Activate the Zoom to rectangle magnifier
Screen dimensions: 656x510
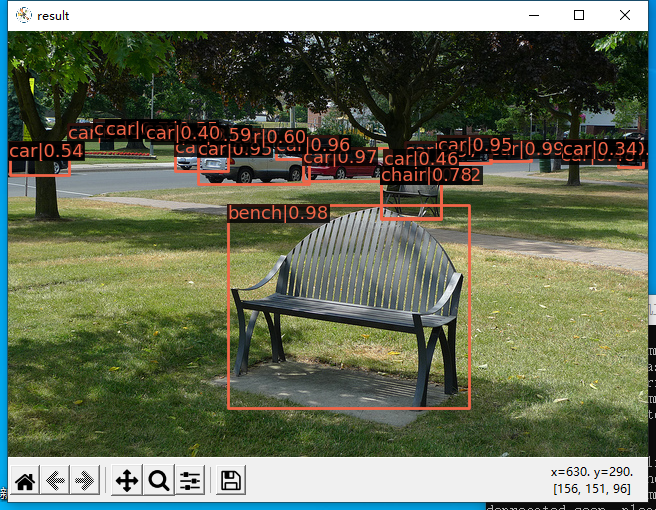159,480
